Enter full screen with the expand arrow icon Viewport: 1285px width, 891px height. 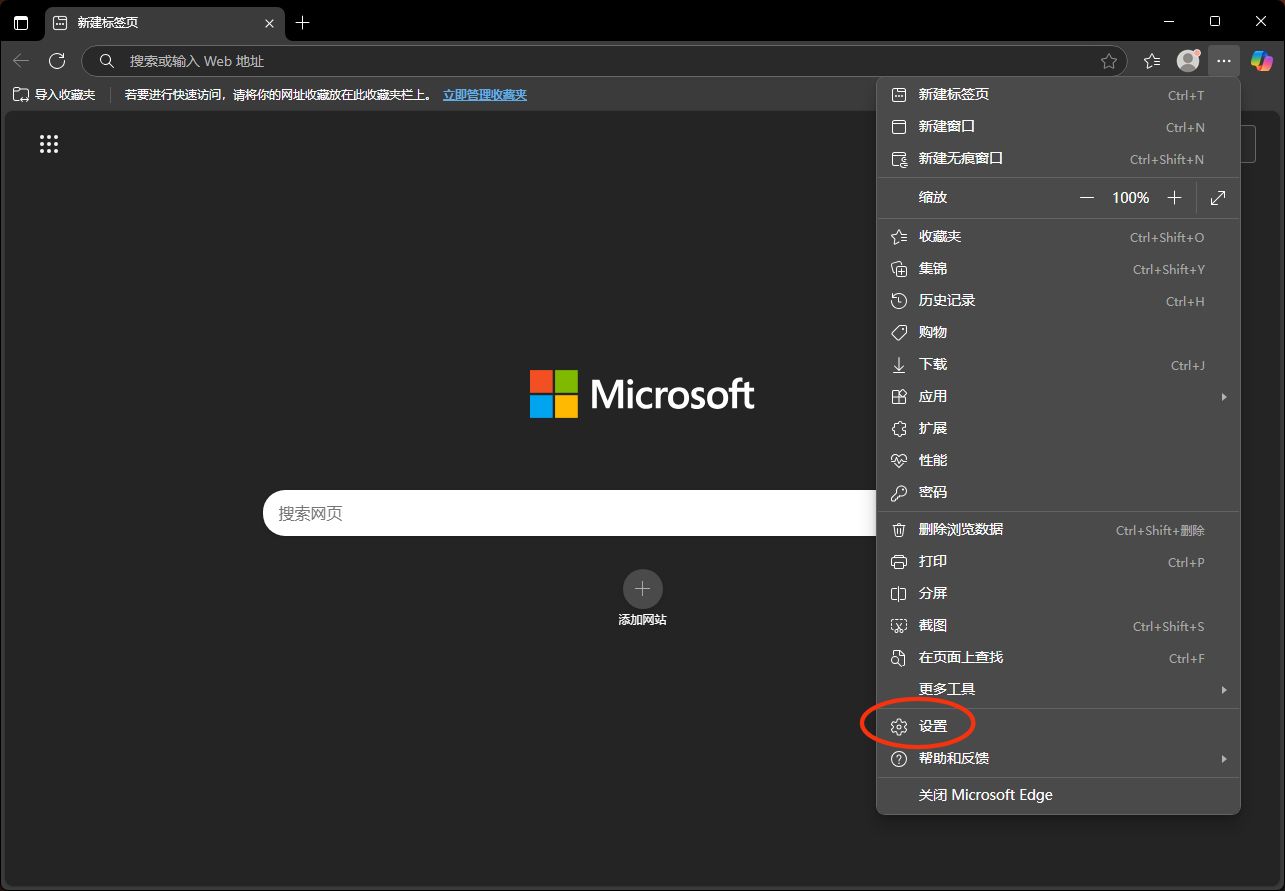coord(1218,198)
